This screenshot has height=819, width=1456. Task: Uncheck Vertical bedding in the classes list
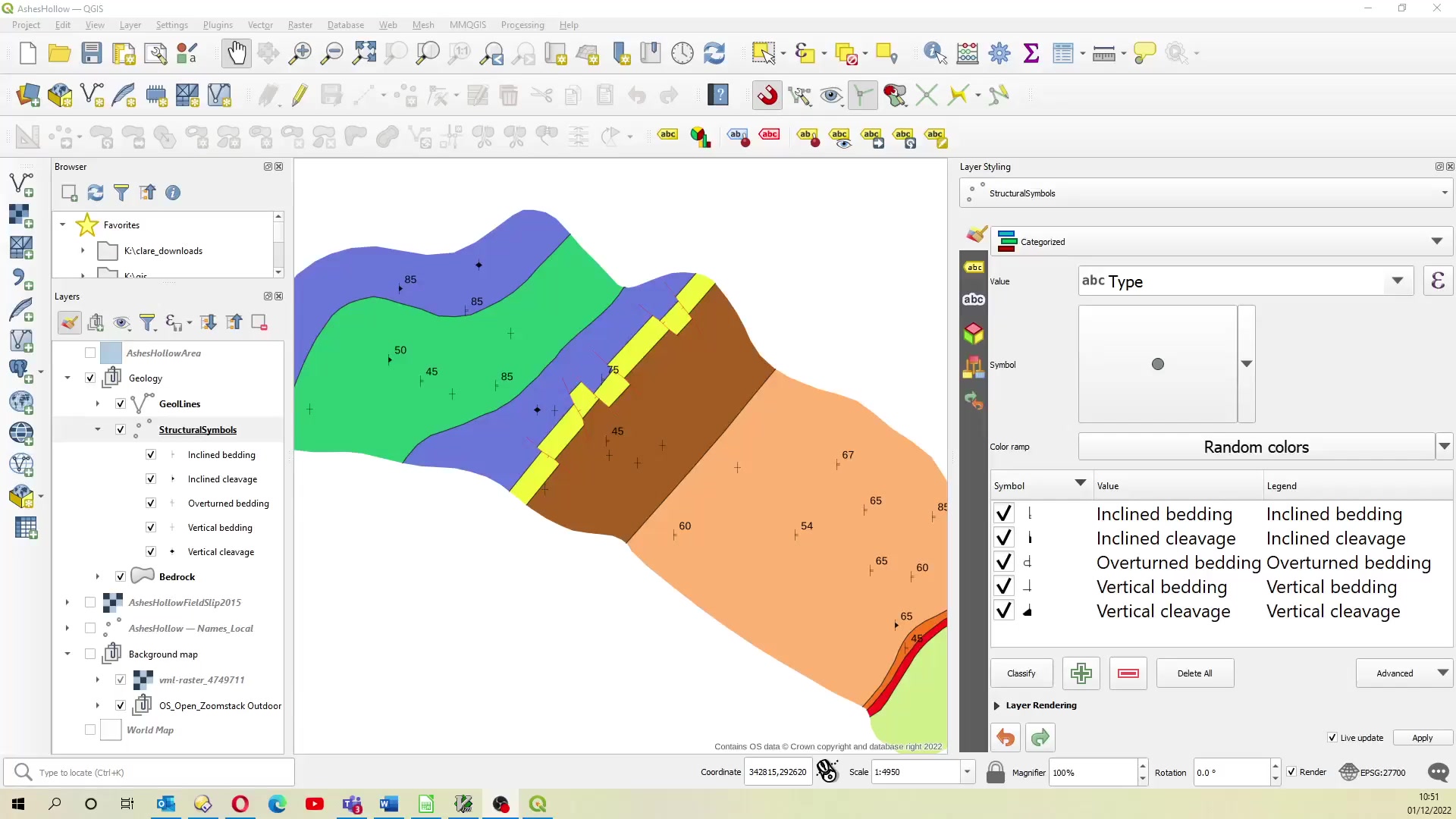tap(1004, 585)
